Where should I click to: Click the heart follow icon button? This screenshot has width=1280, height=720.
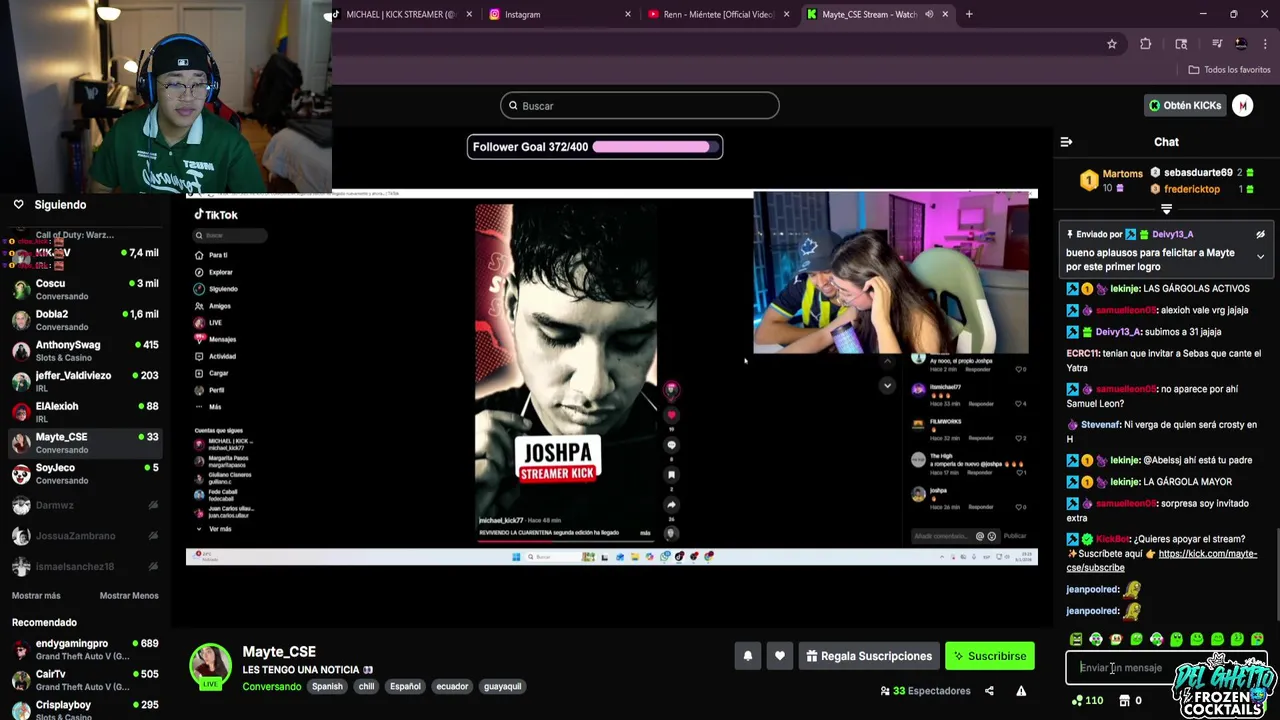[780, 656]
